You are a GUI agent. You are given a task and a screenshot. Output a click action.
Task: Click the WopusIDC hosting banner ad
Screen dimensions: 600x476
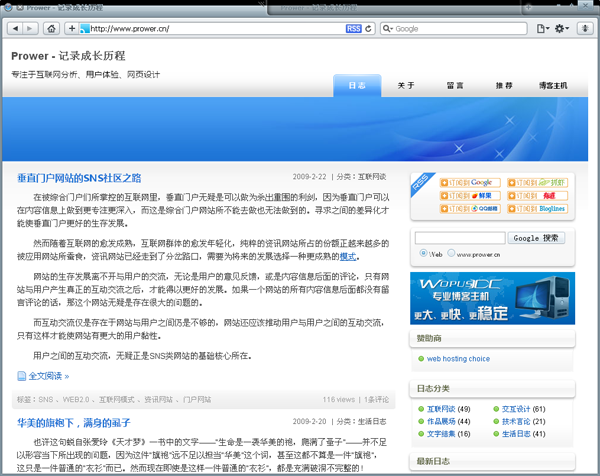[492, 298]
